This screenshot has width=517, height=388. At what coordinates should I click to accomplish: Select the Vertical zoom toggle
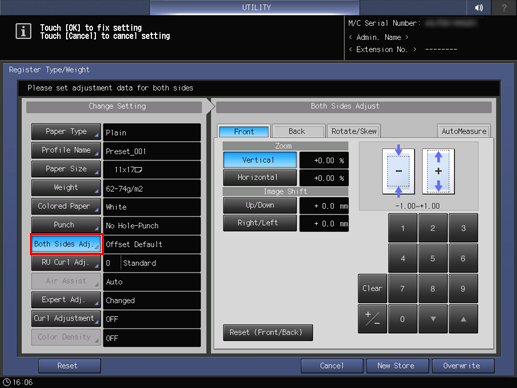[x=260, y=160]
